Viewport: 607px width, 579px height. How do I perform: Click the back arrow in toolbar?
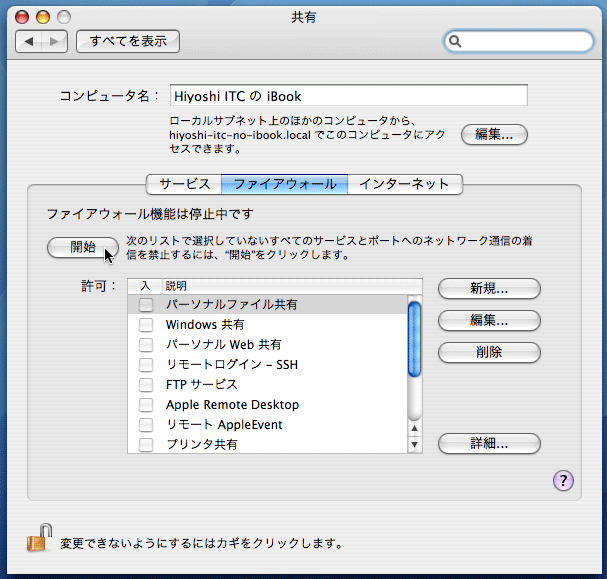click(x=30, y=41)
